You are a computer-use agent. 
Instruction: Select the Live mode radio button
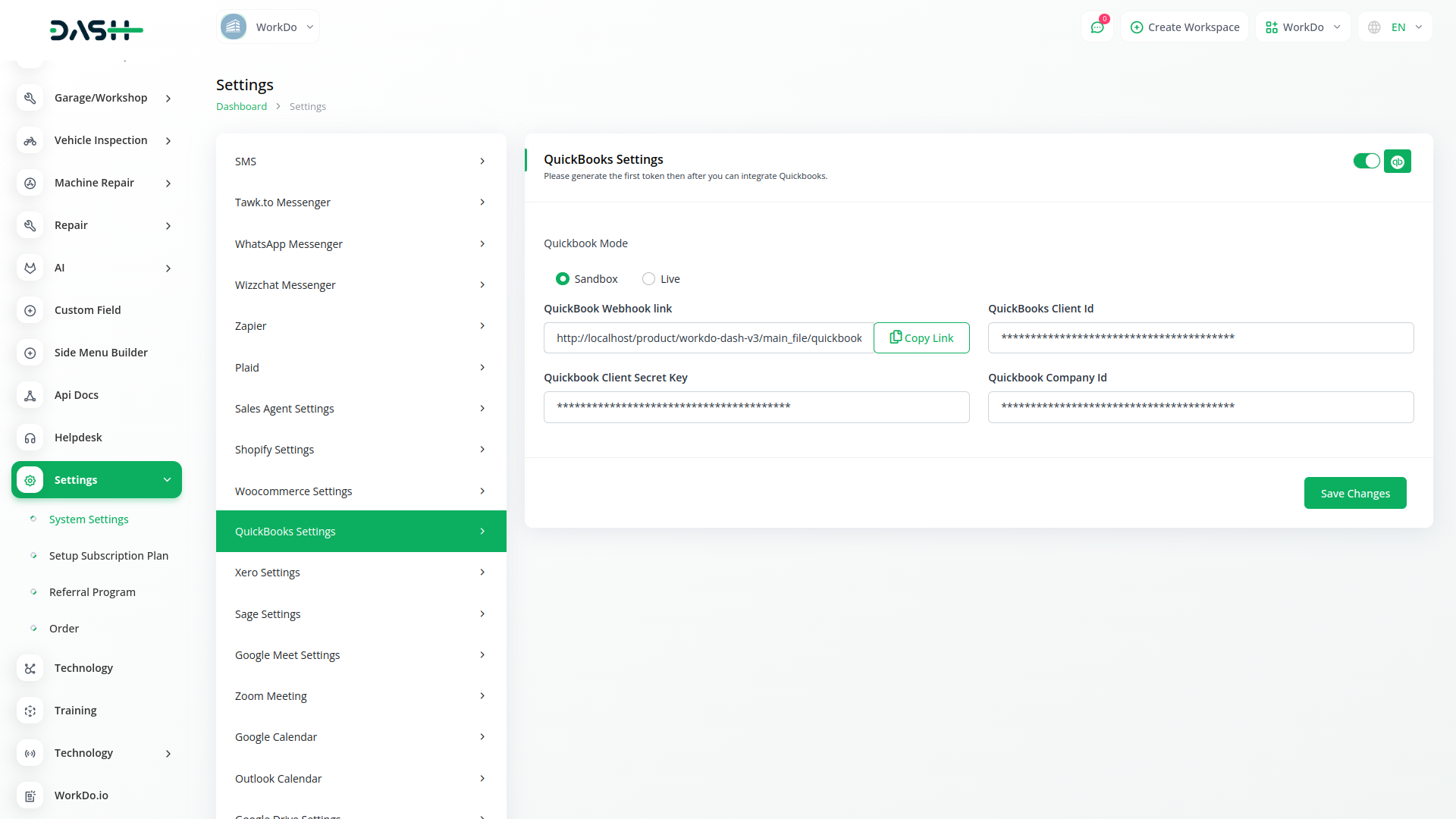tap(648, 279)
